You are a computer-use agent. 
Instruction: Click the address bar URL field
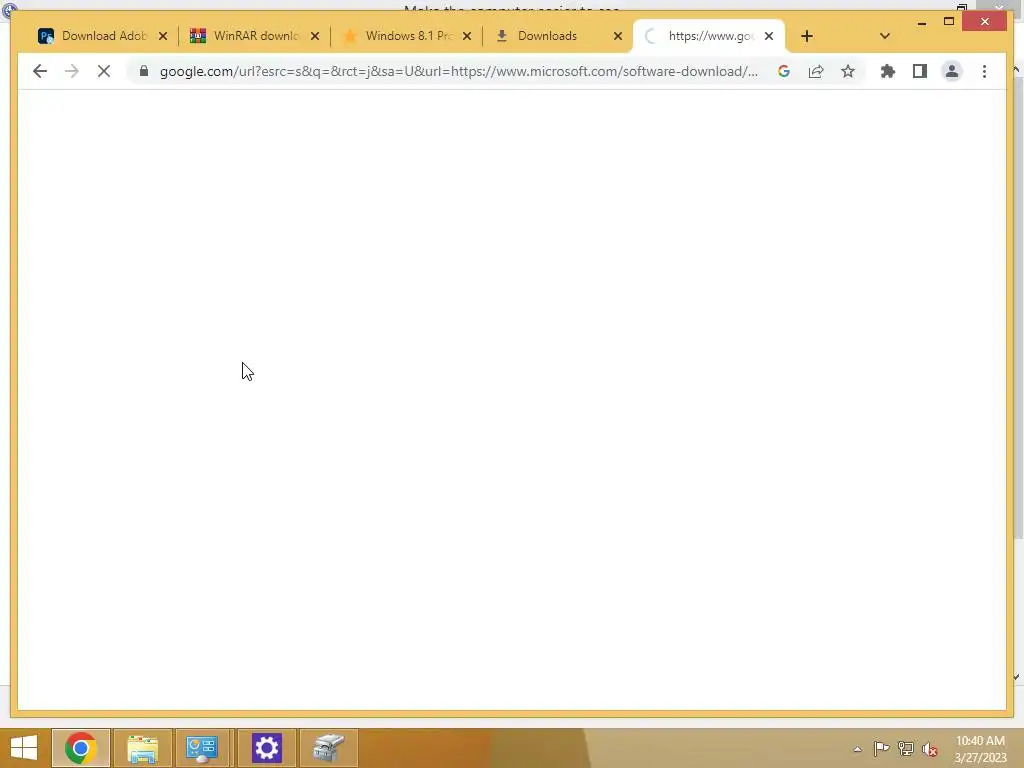point(459,71)
